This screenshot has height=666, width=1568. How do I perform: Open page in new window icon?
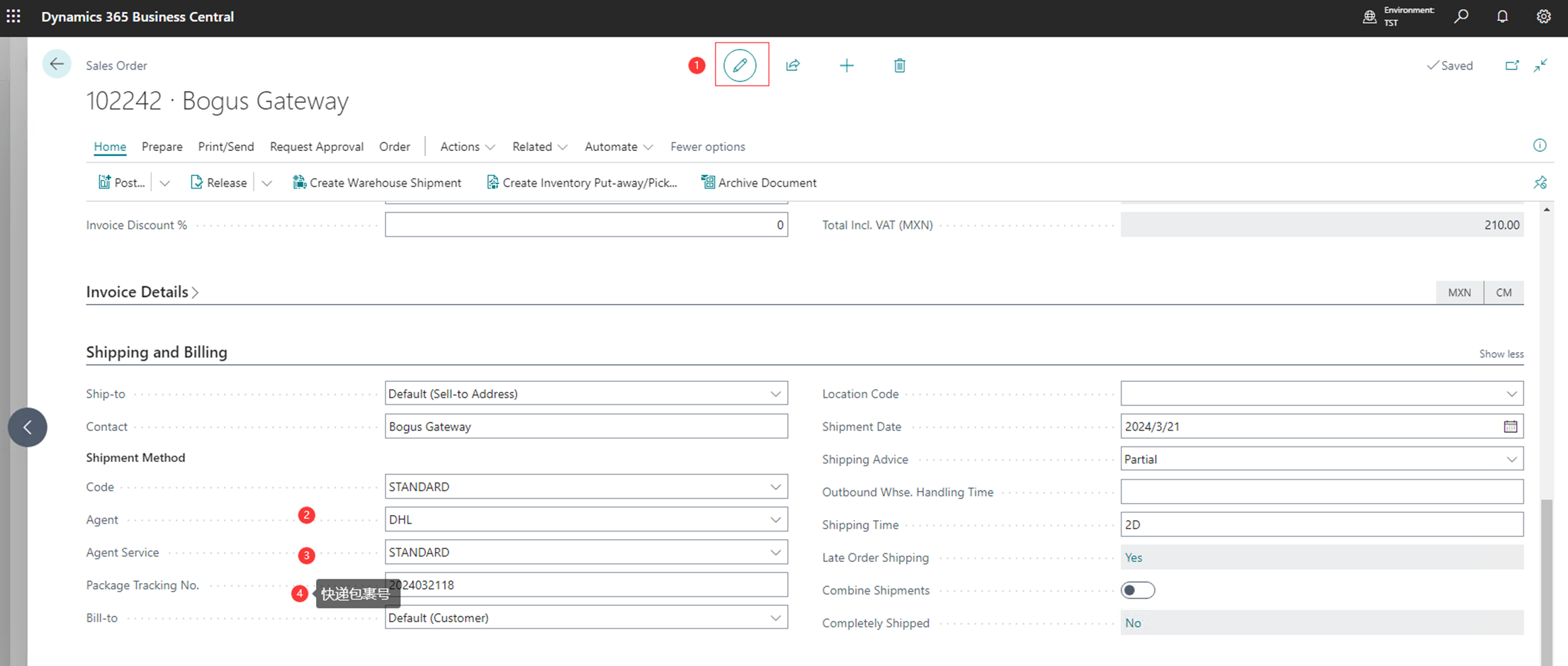[x=1512, y=65]
